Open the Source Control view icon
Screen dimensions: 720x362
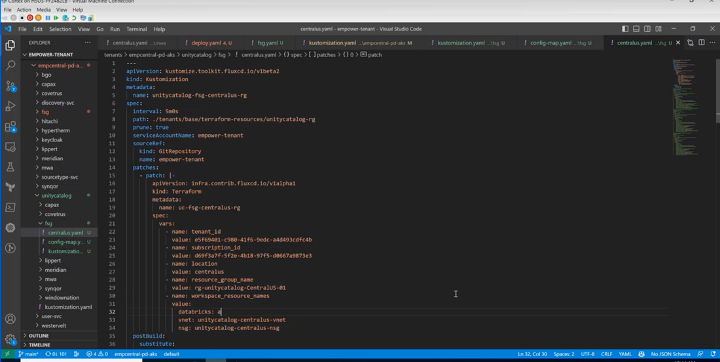pyautogui.click(x=10, y=86)
